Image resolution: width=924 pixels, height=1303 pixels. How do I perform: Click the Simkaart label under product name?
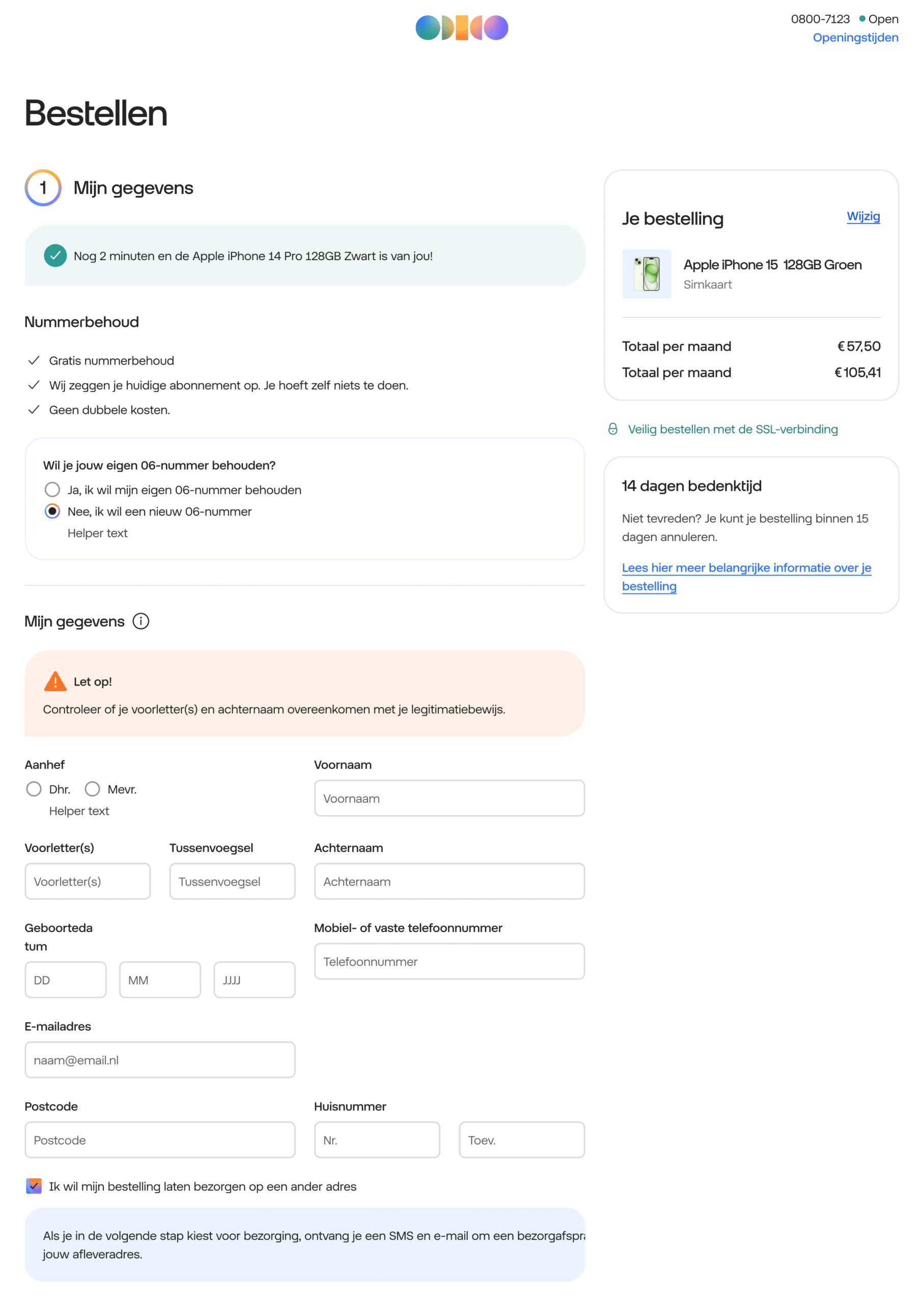point(707,285)
